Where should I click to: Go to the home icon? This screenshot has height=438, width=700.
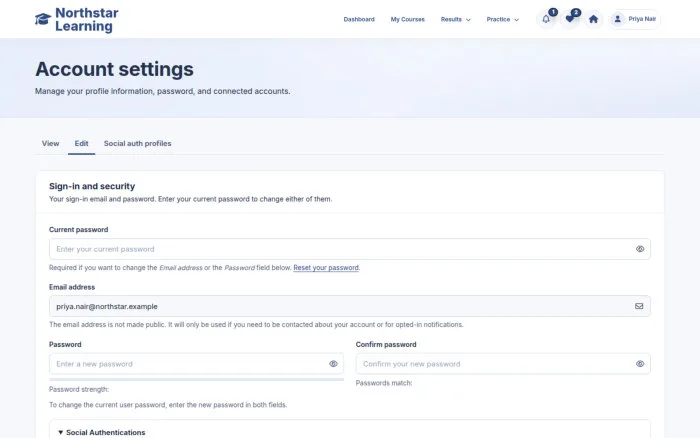(593, 19)
